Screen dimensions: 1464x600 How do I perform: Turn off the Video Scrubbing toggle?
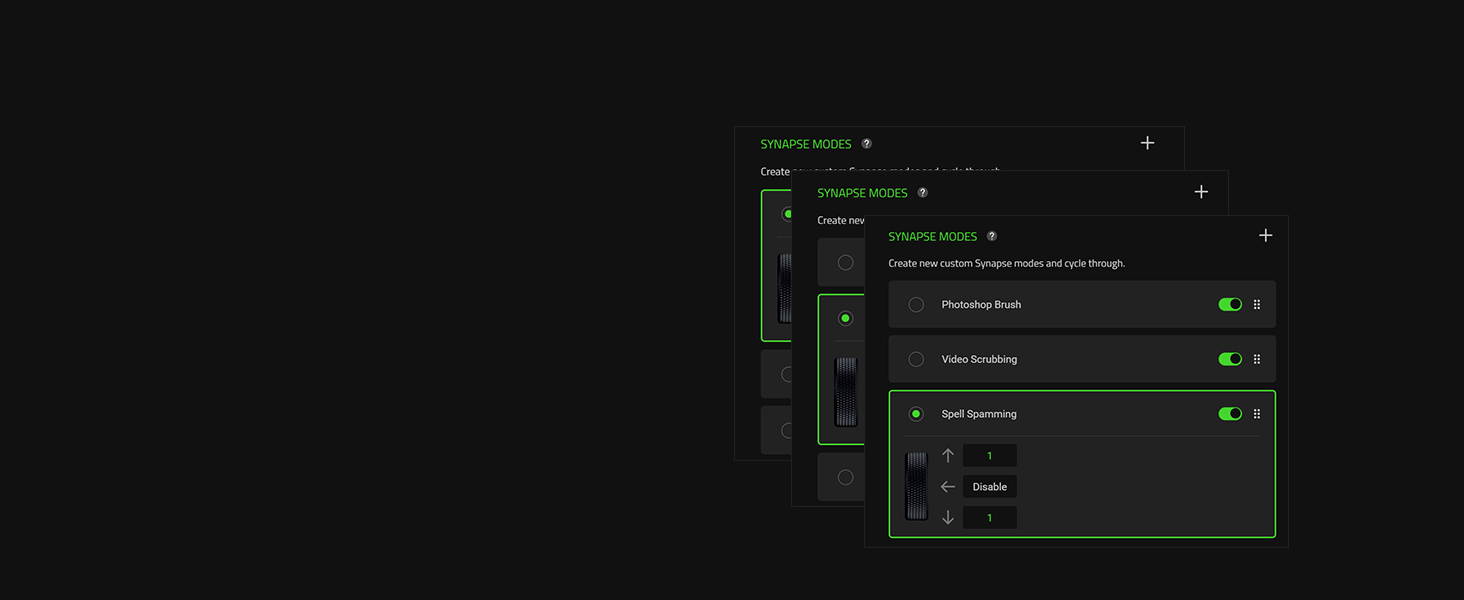1230,359
